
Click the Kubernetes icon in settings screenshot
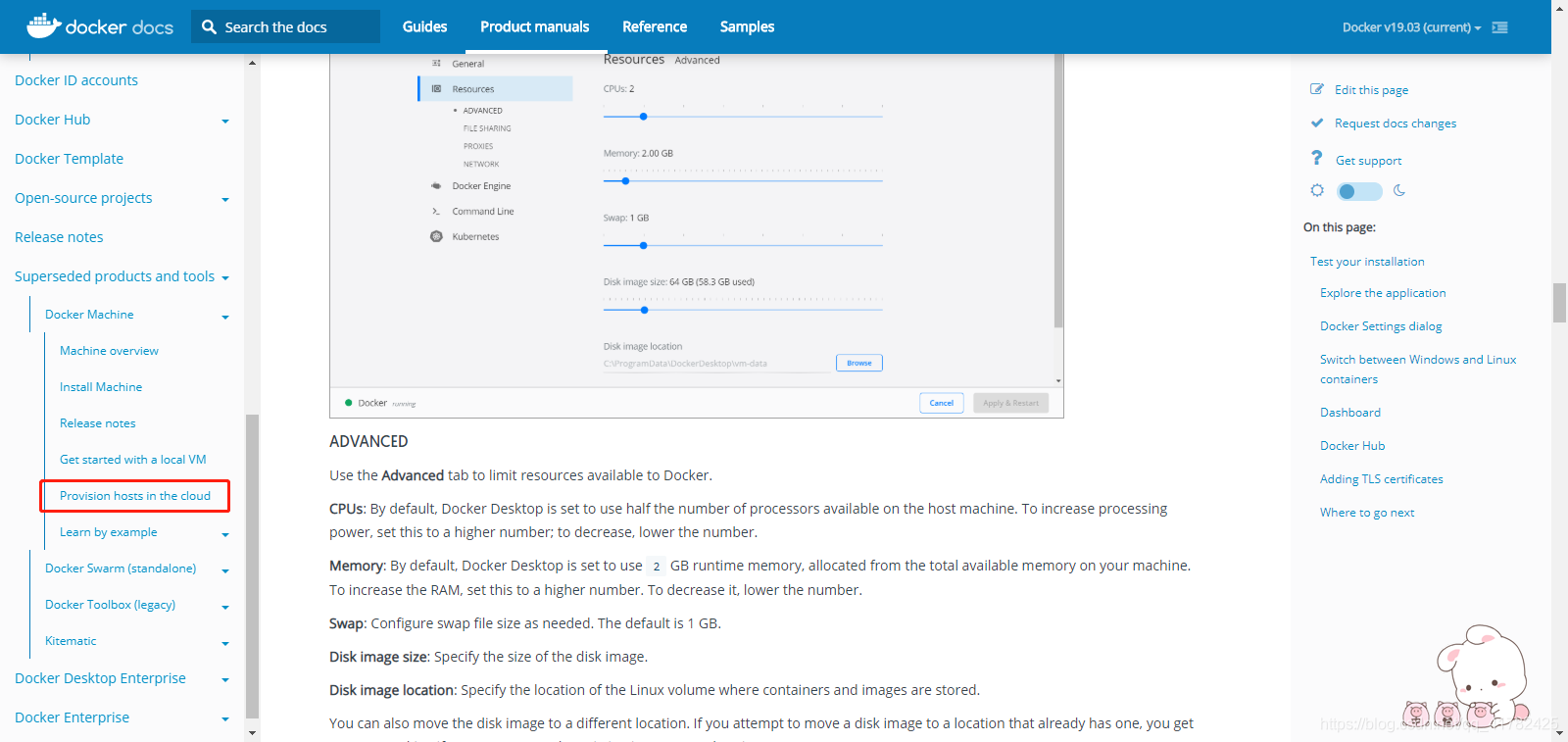tap(436, 236)
